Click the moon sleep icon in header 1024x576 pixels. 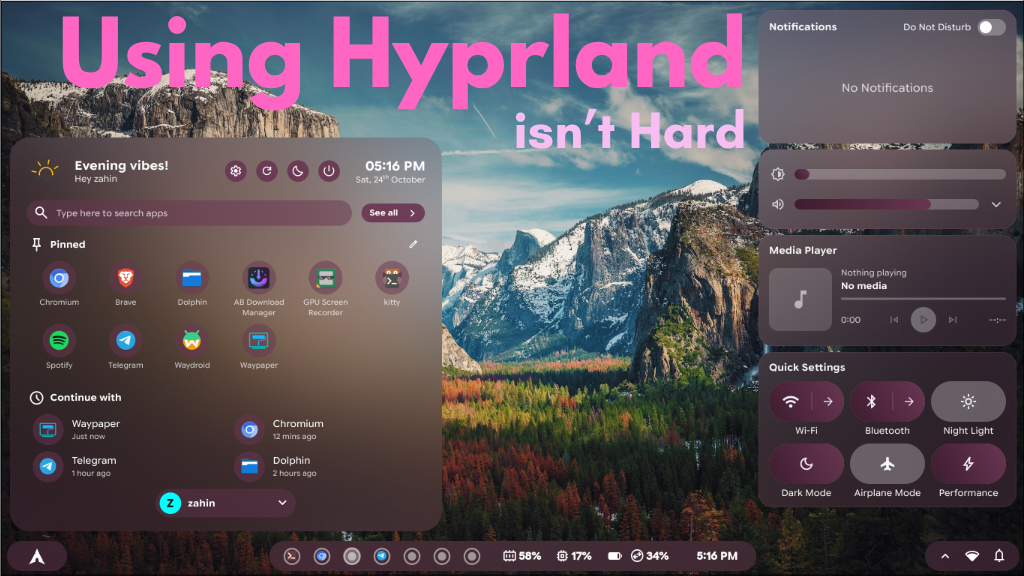click(x=298, y=171)
